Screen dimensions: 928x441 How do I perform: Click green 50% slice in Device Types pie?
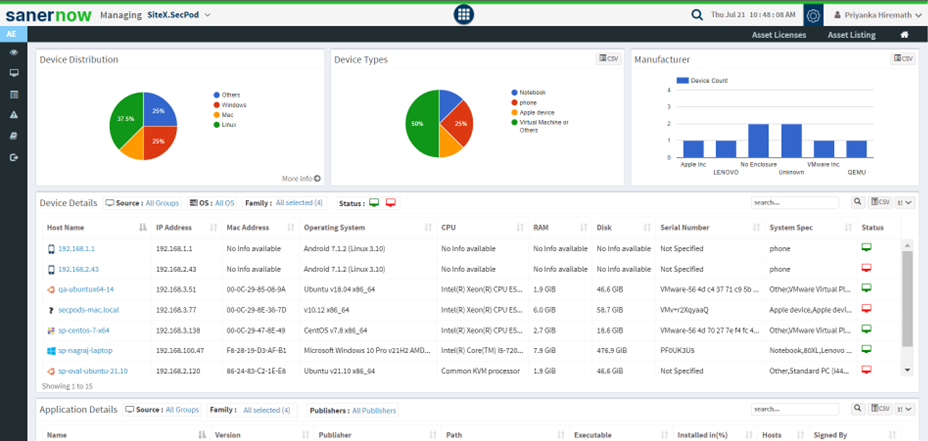422,124
